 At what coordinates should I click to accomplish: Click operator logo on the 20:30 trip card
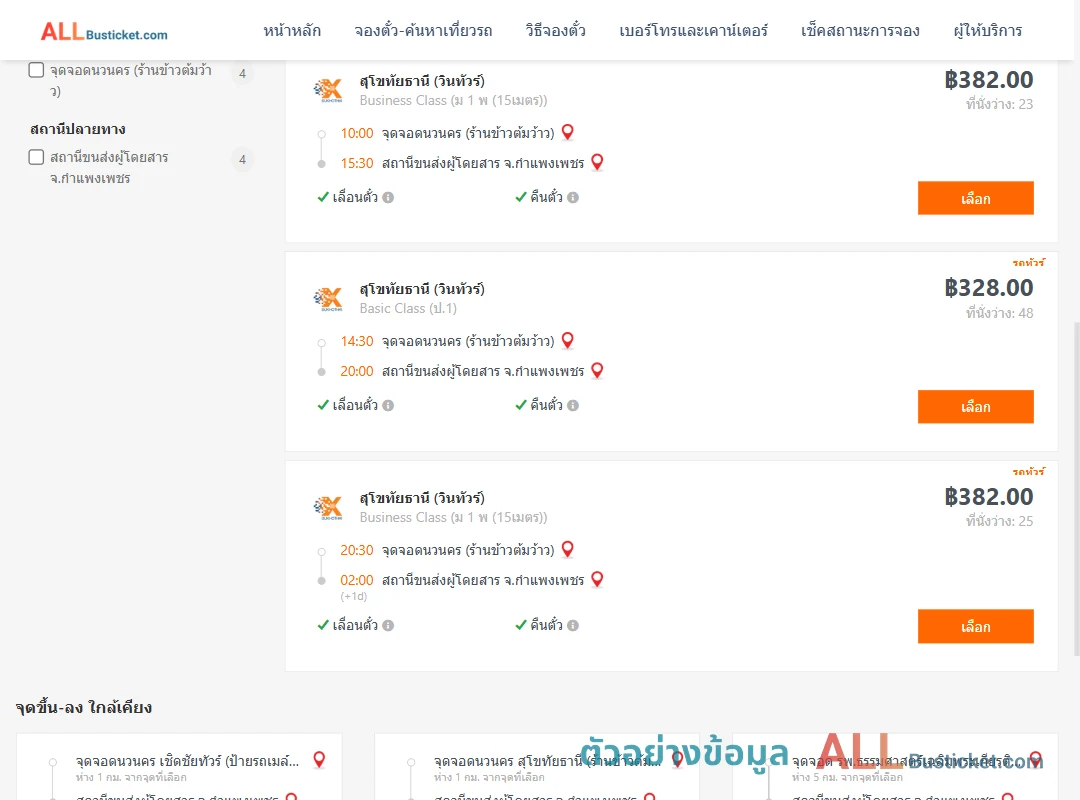click(x=328, y=508)
